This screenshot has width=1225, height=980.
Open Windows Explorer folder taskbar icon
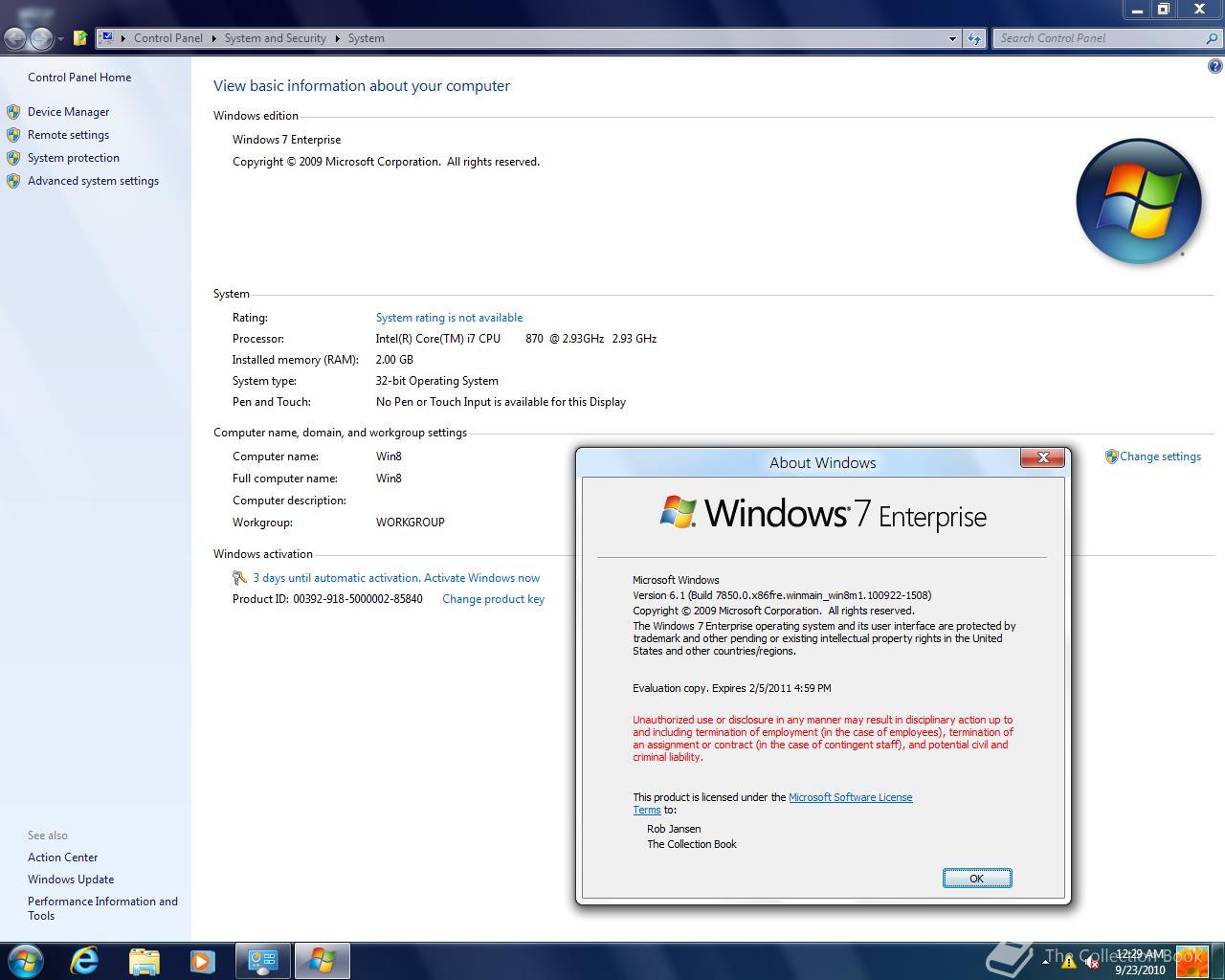(x=144, y=960)
